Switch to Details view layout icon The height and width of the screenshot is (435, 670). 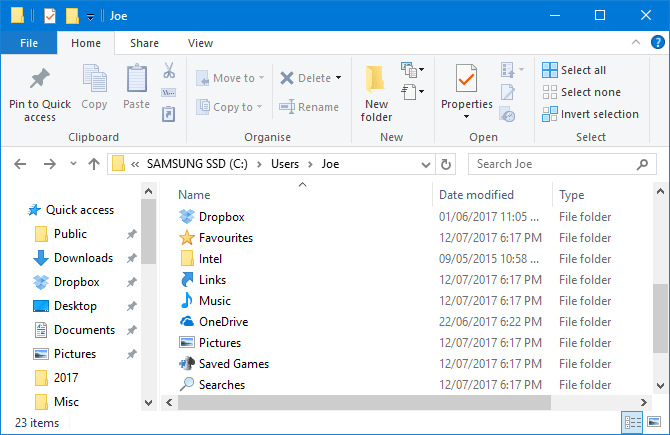click(632, 423)
